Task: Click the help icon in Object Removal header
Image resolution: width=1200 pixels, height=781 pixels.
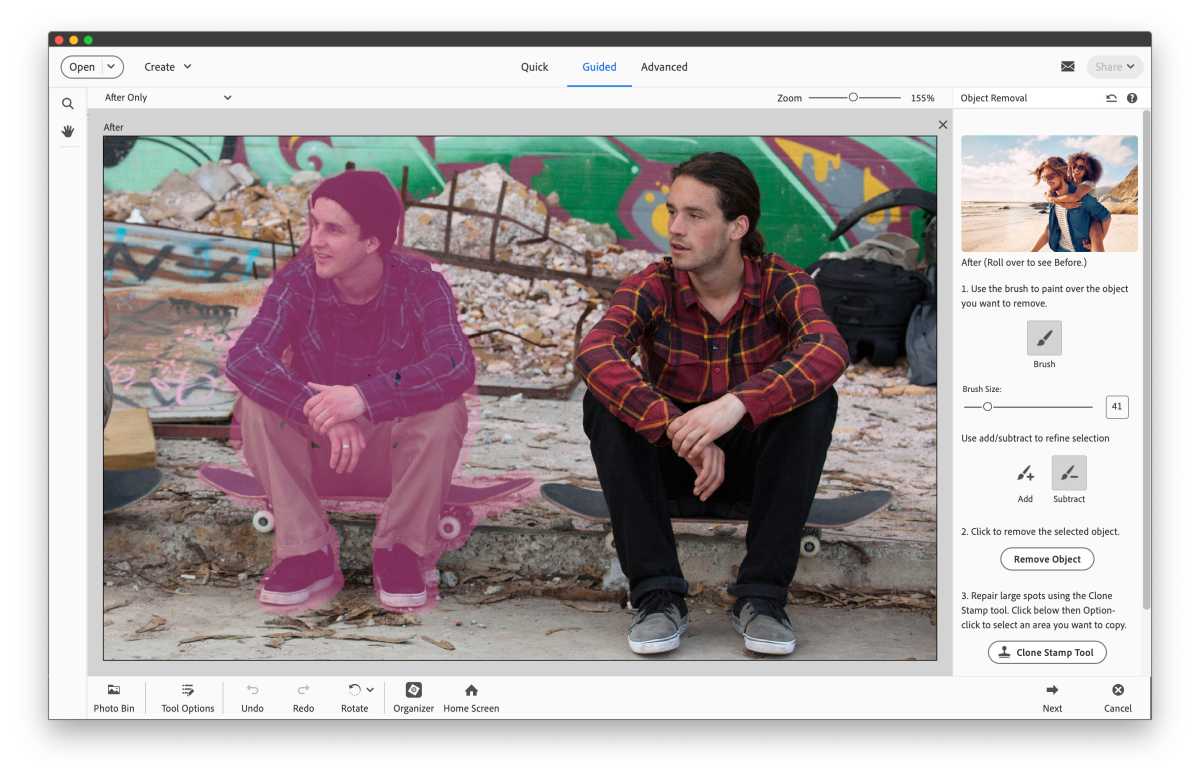Action: 1132,97
